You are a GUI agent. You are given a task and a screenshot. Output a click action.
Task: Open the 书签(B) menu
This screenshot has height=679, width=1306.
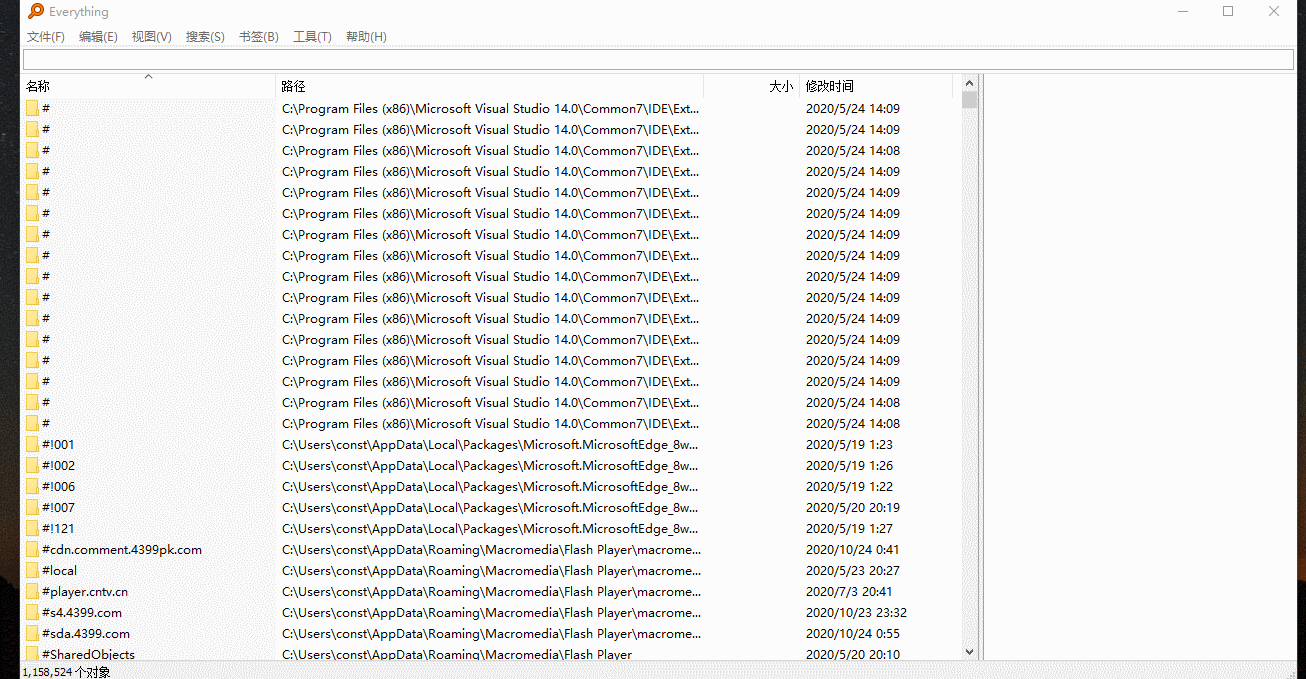pyautogui.click(x=259, y=37)
